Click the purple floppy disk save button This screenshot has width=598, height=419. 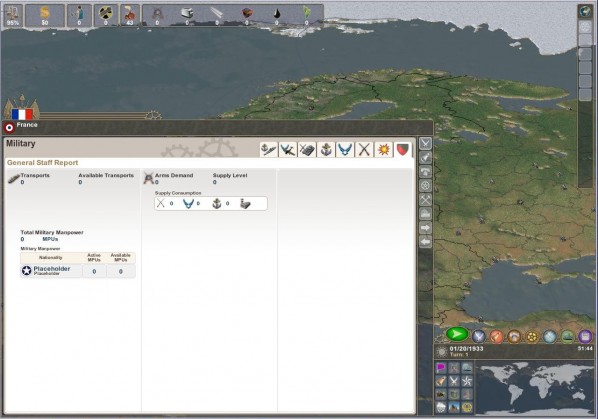pyautogui.click(x=585, y=336)
